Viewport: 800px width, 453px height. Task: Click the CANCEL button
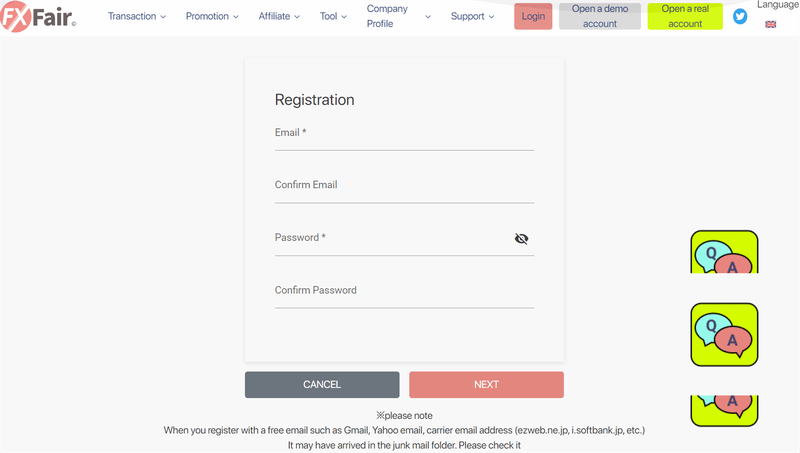click(322, 385)
